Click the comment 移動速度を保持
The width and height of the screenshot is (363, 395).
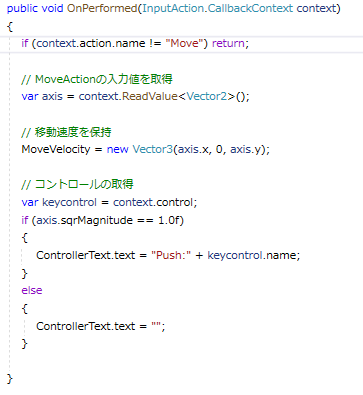coord(66,132)
